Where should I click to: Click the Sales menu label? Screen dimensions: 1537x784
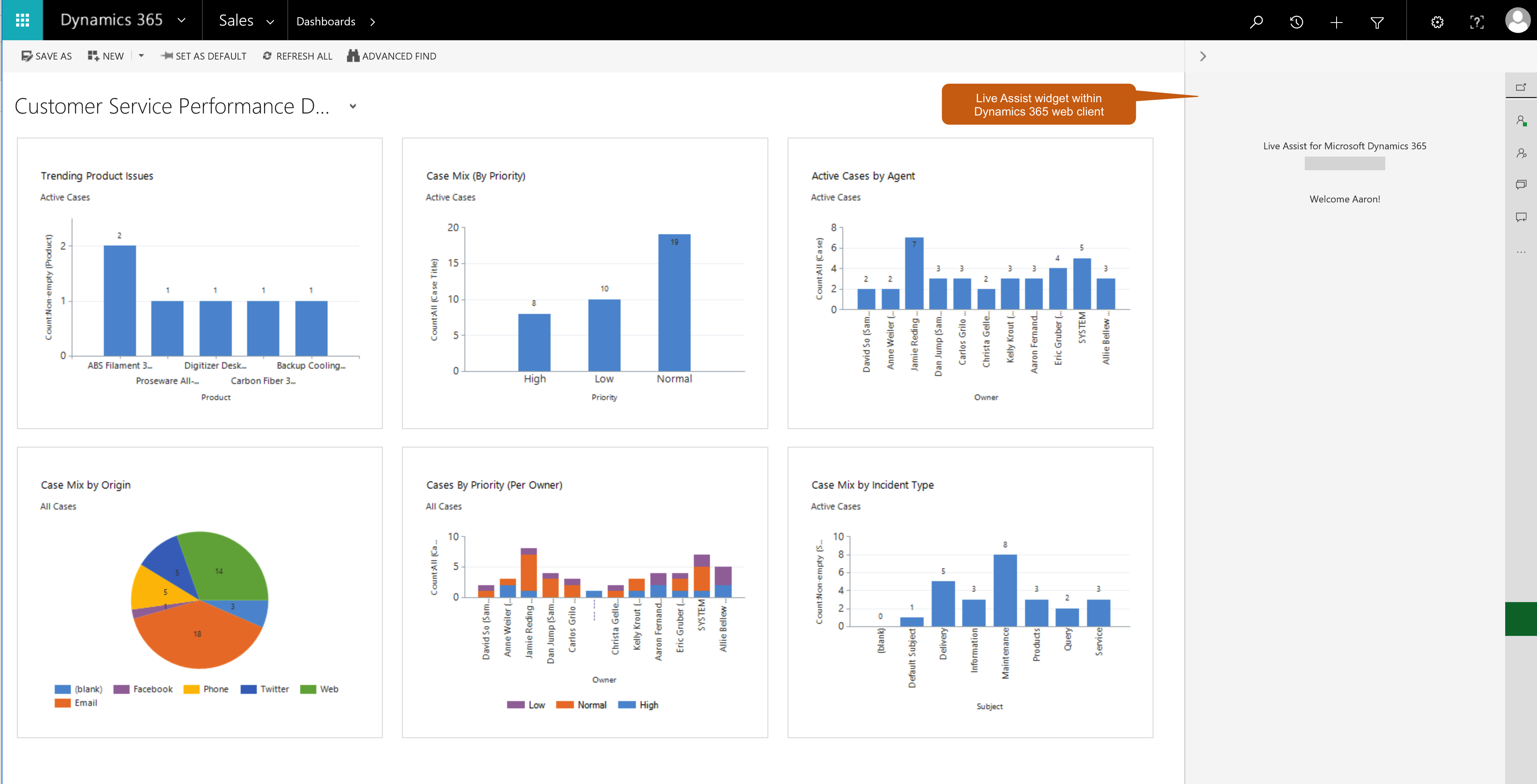click(x=236, y=21)
